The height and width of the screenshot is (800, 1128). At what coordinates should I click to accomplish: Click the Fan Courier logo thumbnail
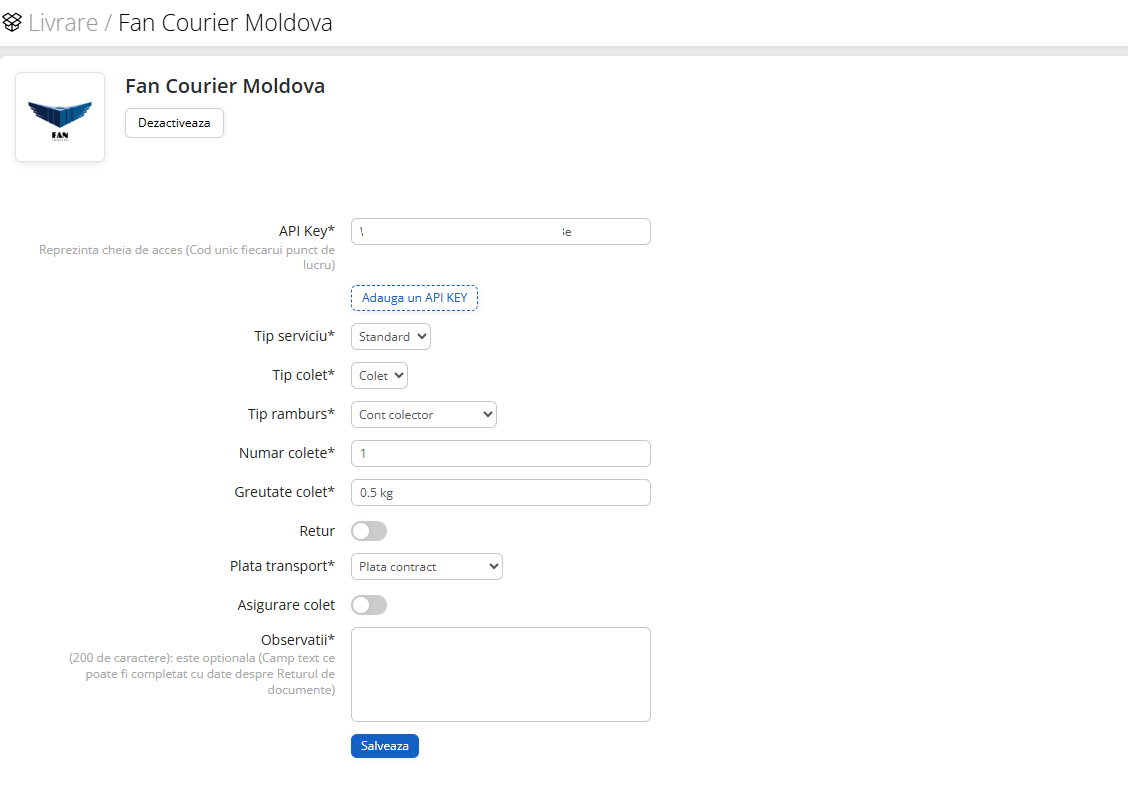click(x=60, y=117)
